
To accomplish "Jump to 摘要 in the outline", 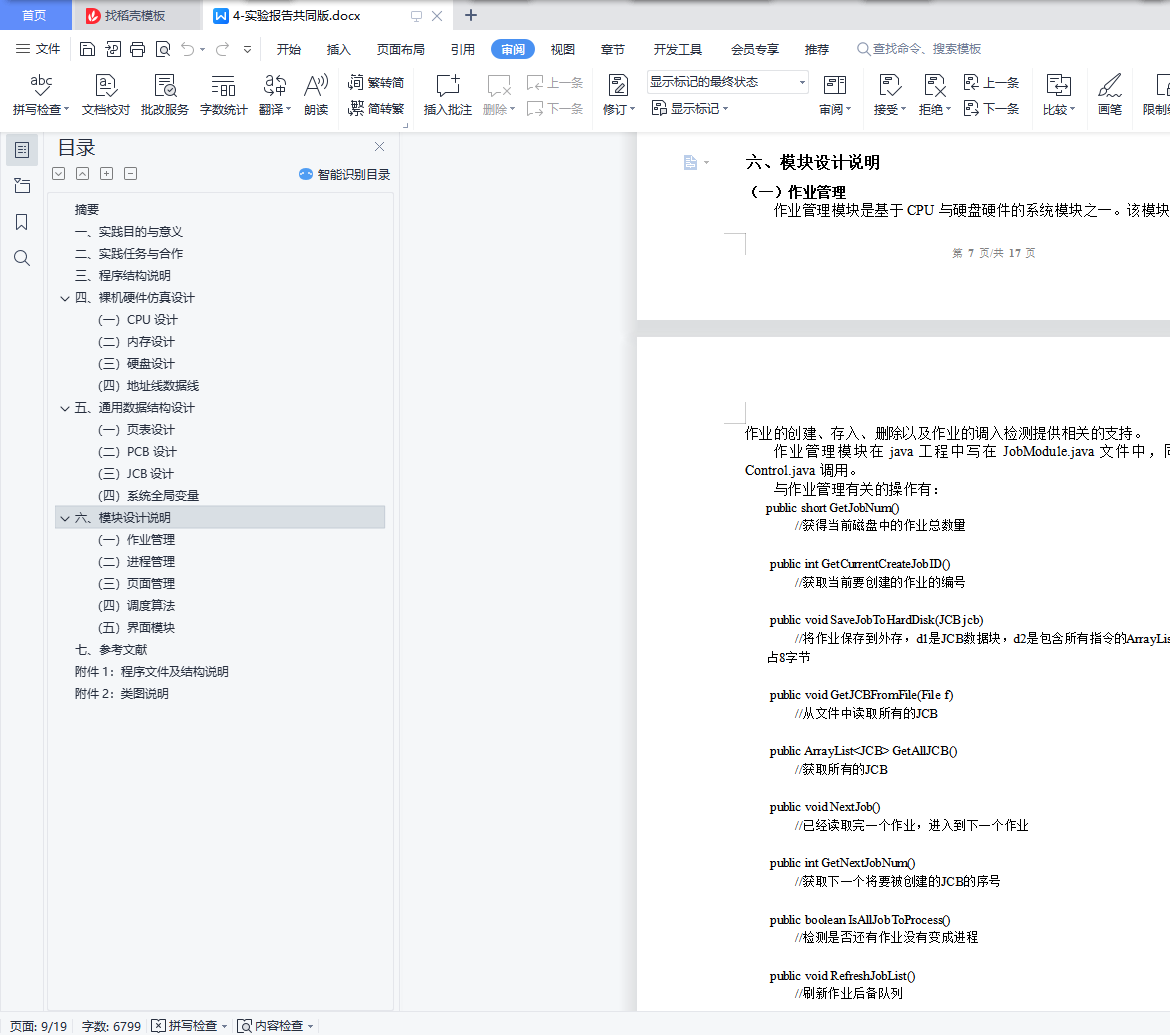I will click(x=87, y=210).
